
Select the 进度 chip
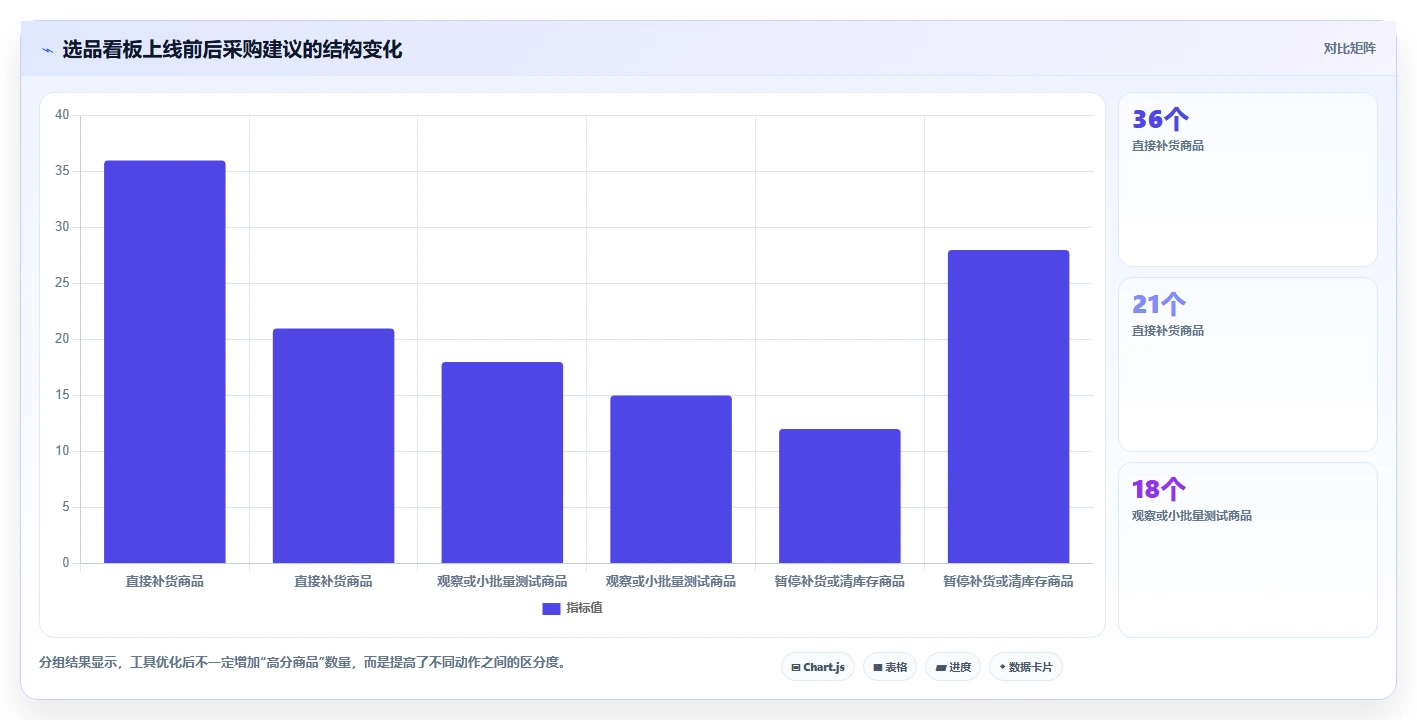tap(953, 667)
